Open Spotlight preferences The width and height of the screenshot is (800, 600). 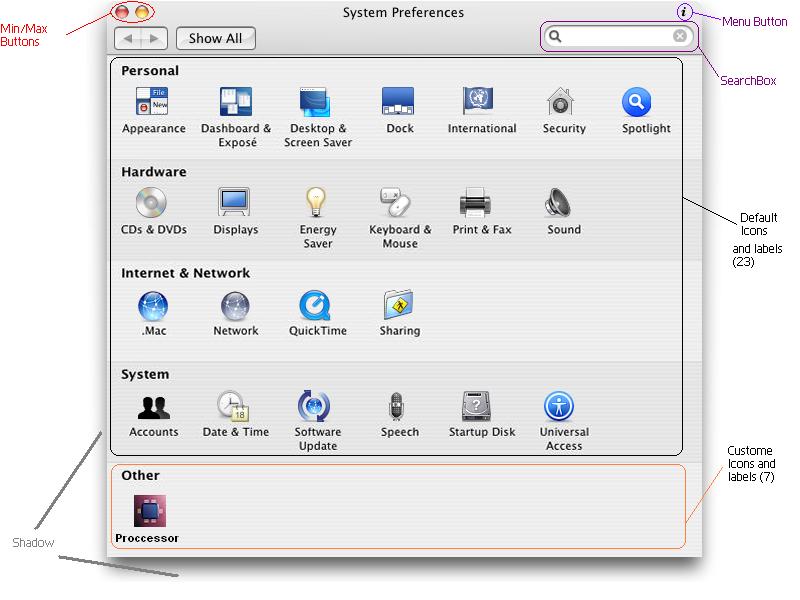[646, 110]
